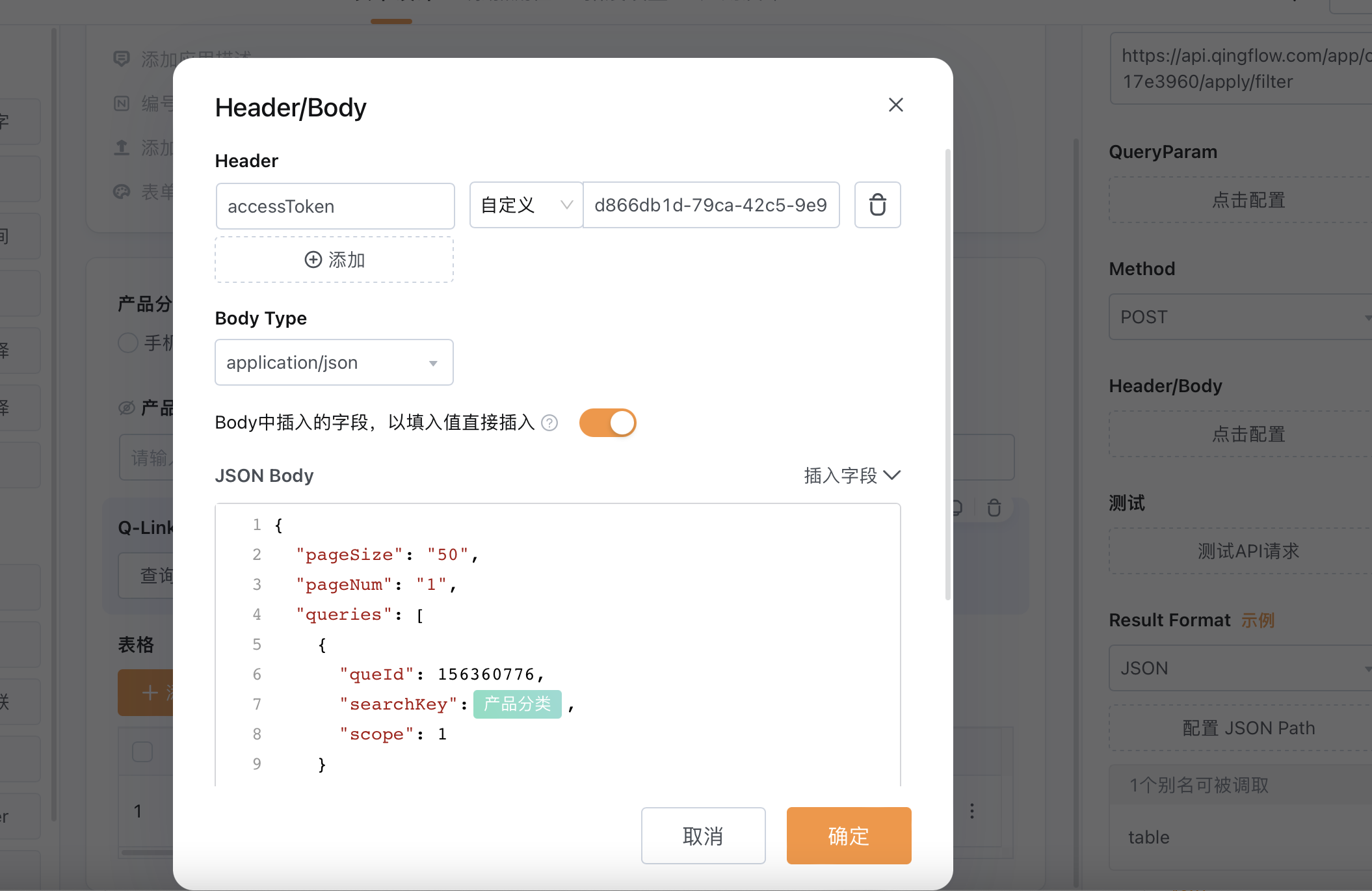Viewport: 1372px width, 891px height.
Task: Click the help icon beside Body insert option
Action: (x=549, y=423)
